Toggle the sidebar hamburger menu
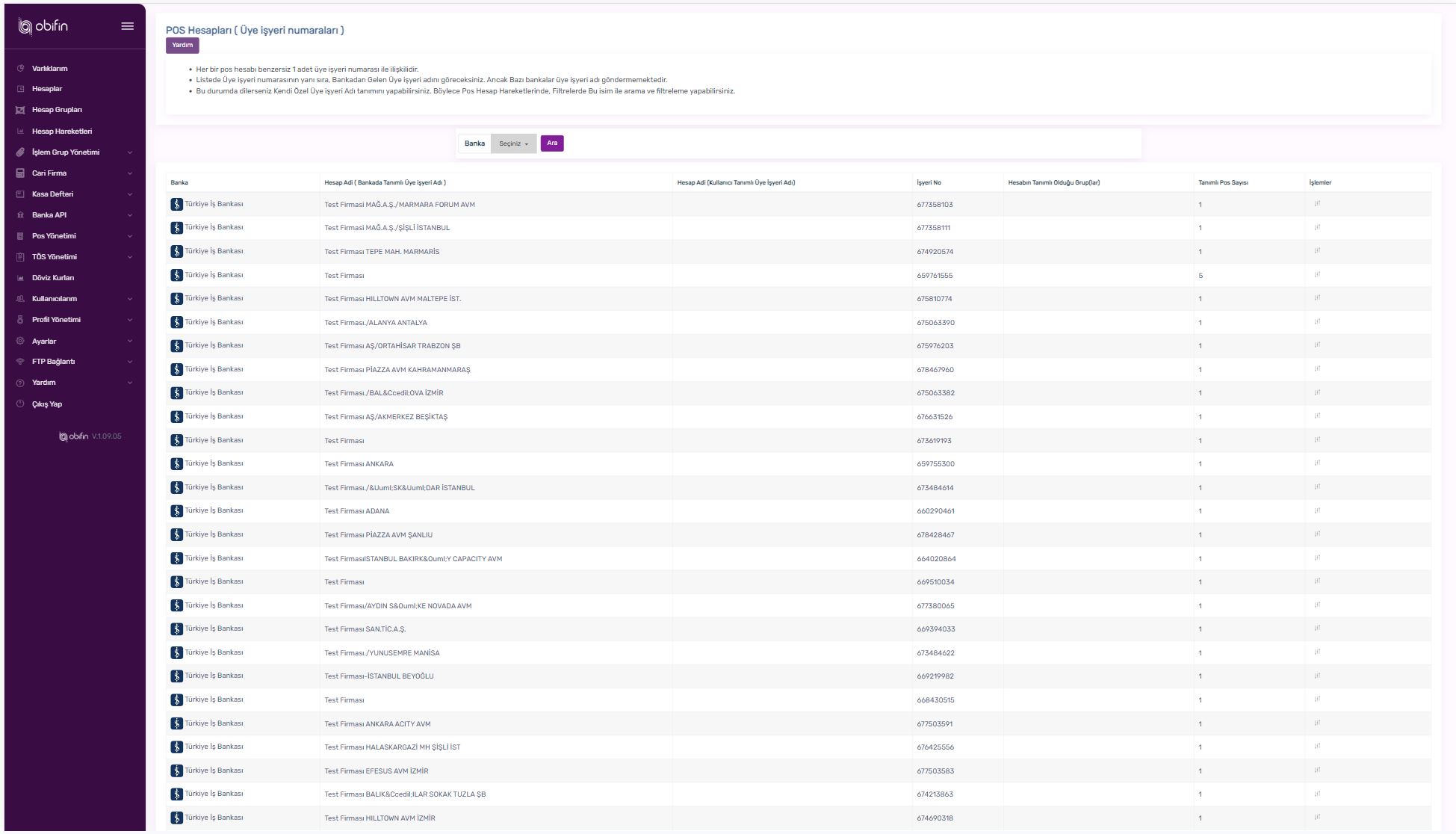Image resolution: width=1456 pixels, height=834 pixels. point(128,26)
